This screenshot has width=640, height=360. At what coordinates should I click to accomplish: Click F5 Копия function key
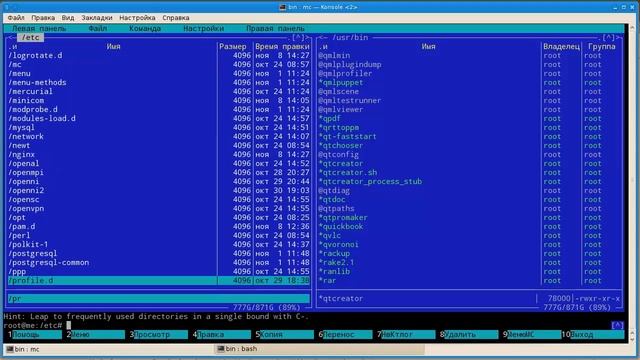[x=284, y=334]
